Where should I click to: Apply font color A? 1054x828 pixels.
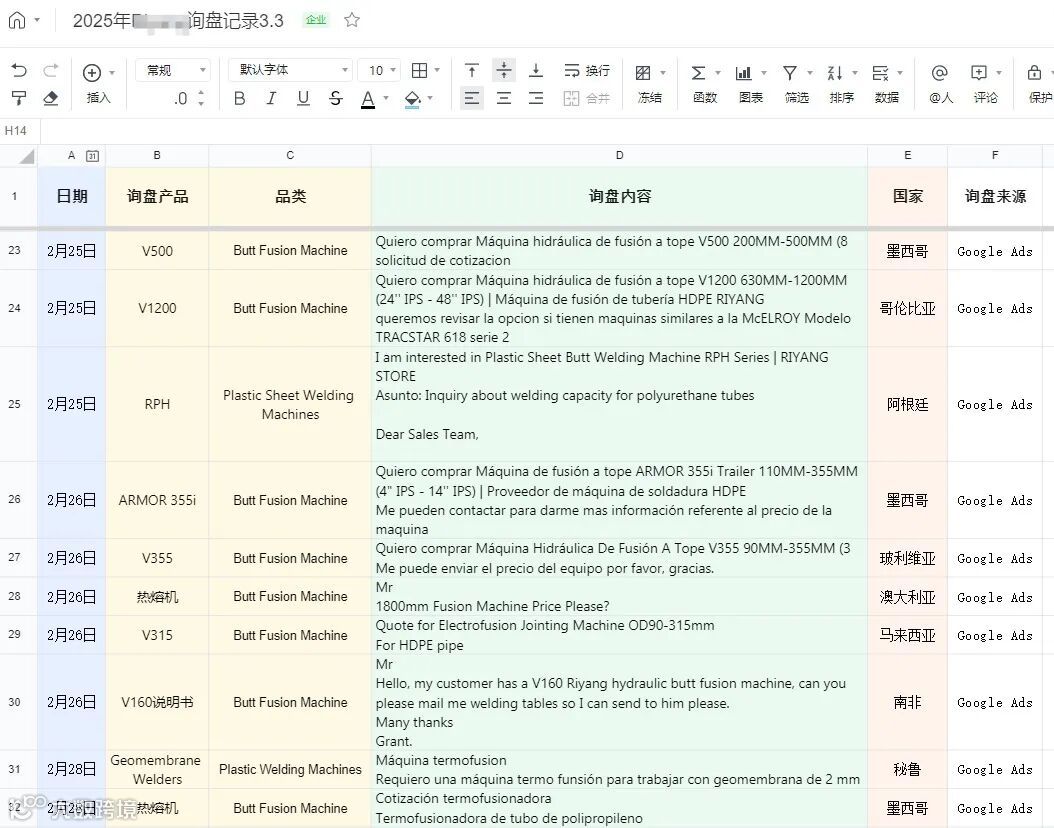click(368, 99)
